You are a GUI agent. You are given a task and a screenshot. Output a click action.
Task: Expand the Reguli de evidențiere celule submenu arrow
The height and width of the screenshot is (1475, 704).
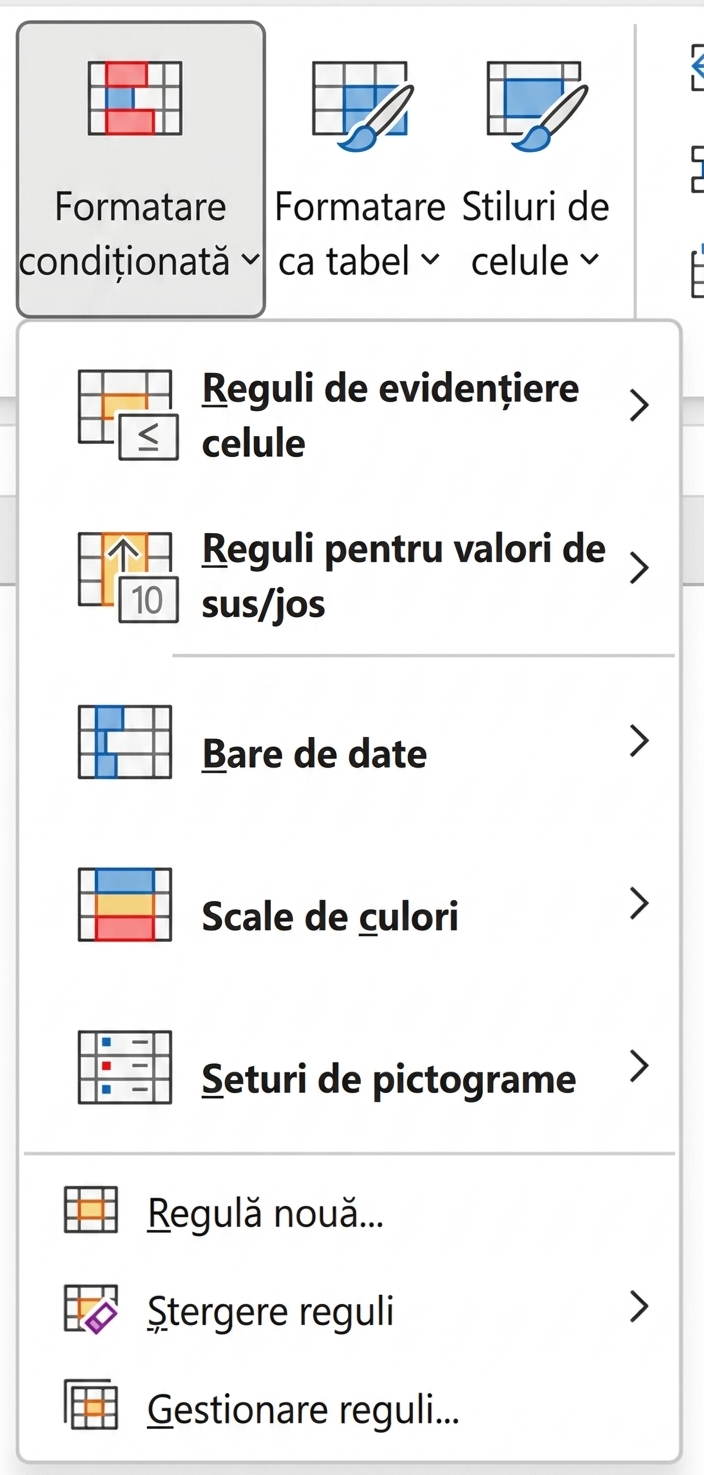coord(640,406)
